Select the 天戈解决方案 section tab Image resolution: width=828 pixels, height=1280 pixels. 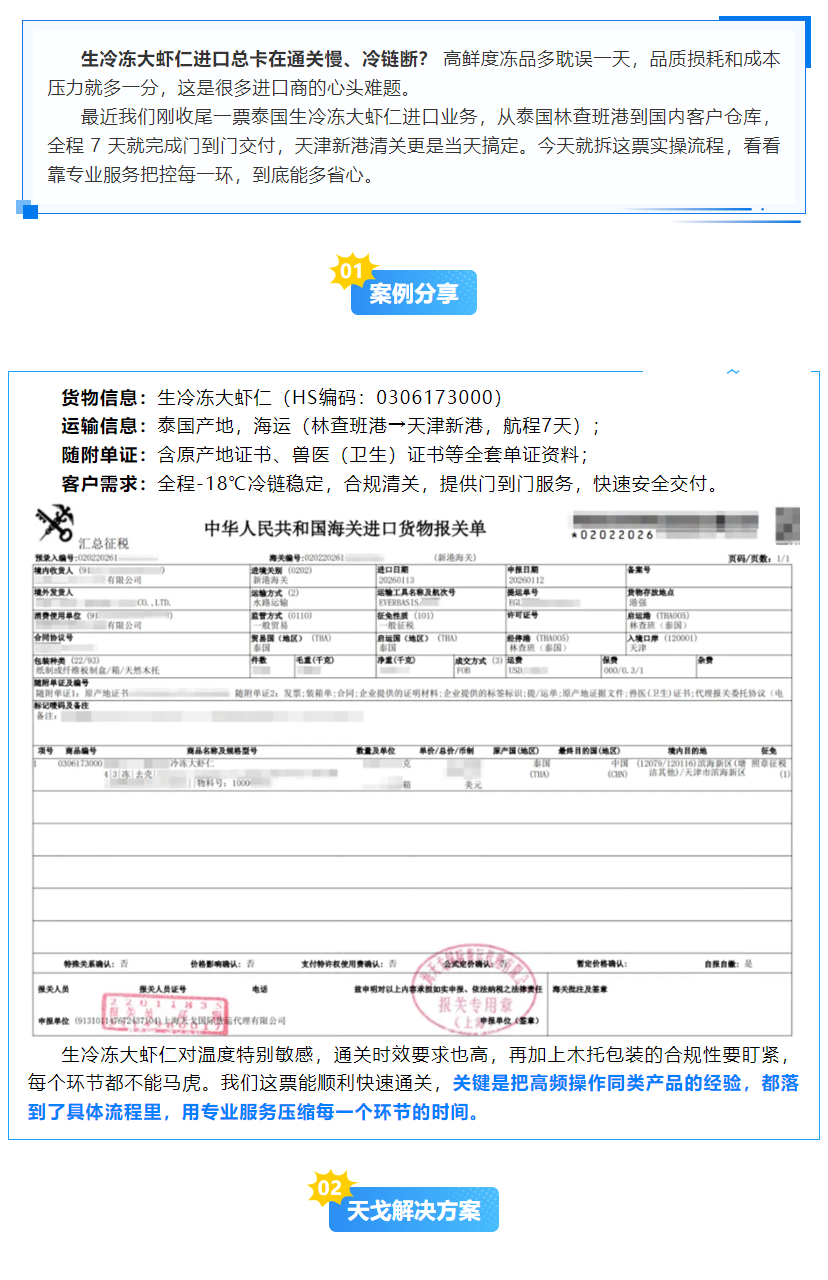[x=413, y=1209]
